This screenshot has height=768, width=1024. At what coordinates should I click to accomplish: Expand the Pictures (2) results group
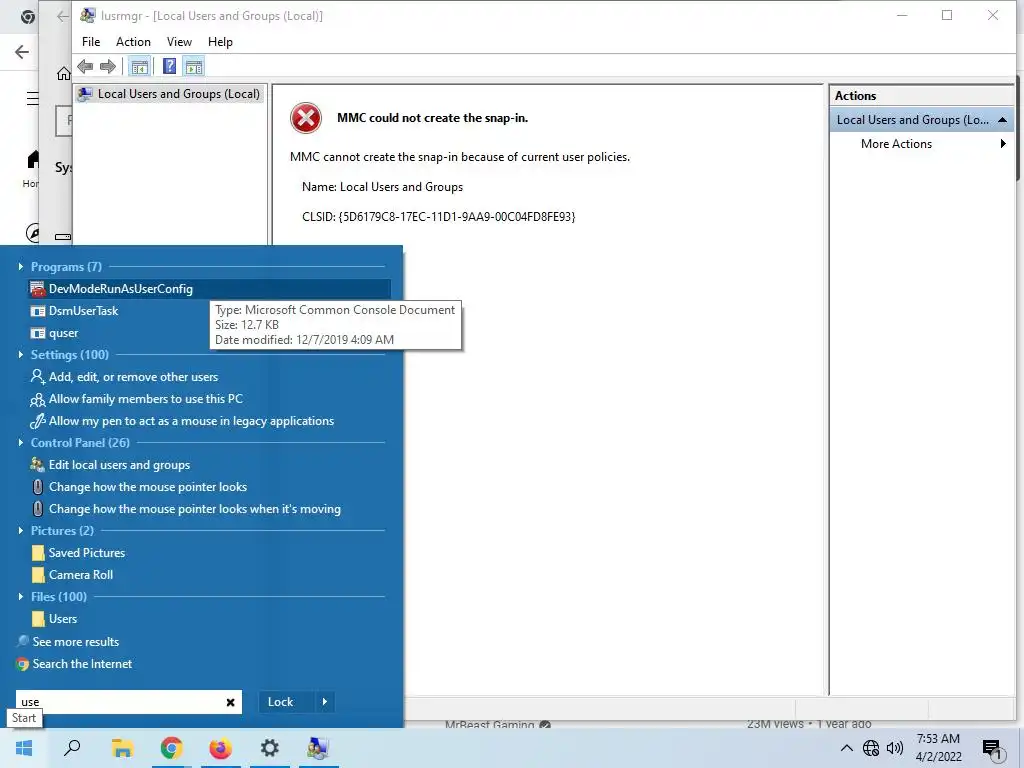click(x=21, y=530)
